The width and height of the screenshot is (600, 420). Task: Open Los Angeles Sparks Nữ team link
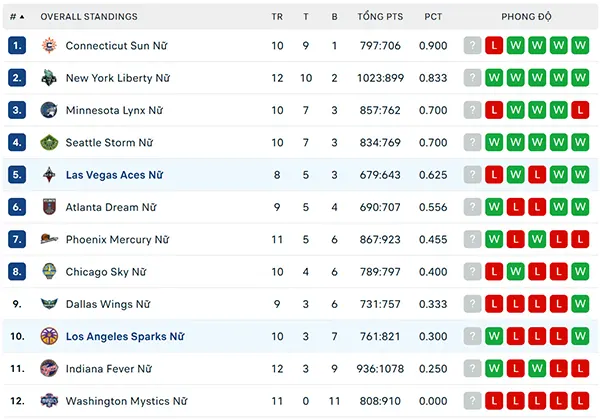(125, 336)
